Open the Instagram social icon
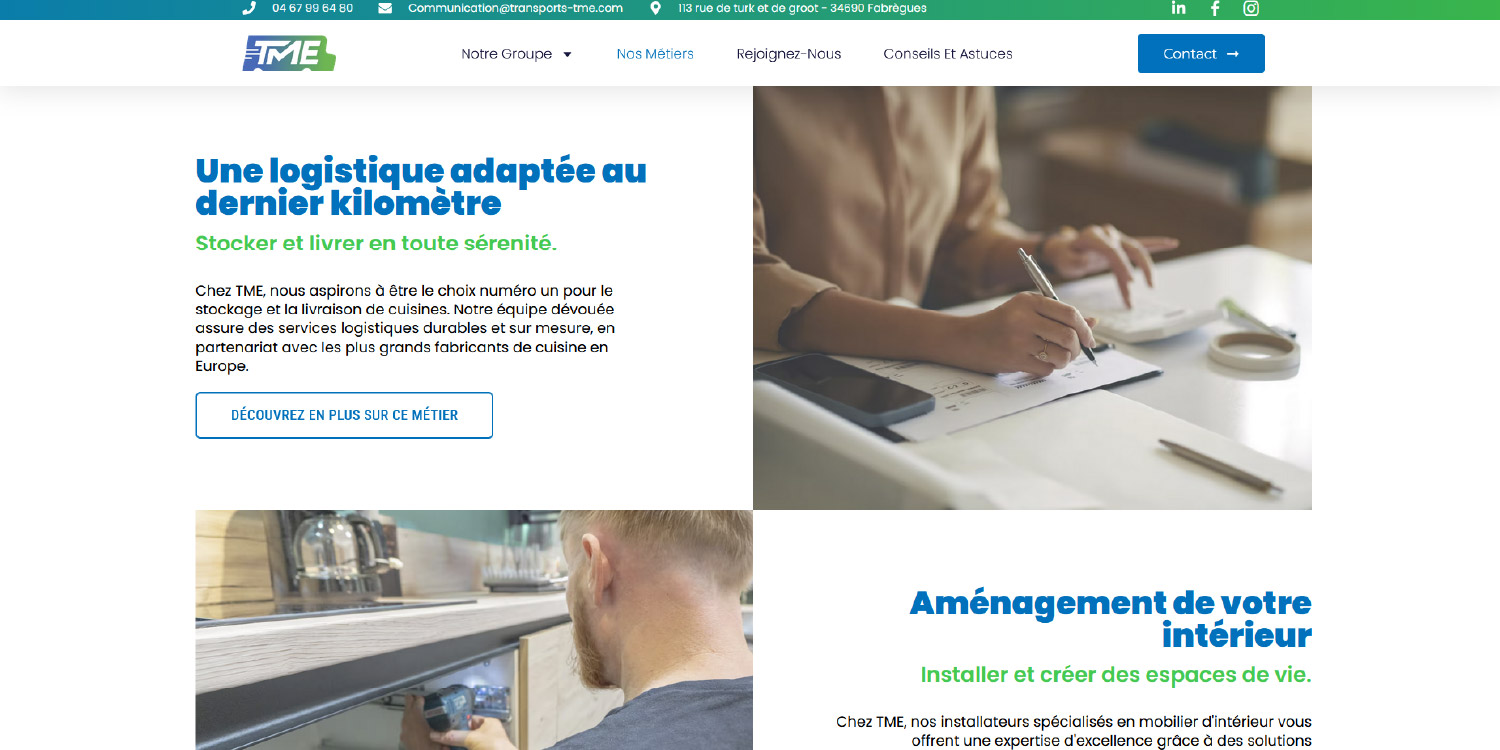1500x750 pixels. click(x=1251, y=8)
